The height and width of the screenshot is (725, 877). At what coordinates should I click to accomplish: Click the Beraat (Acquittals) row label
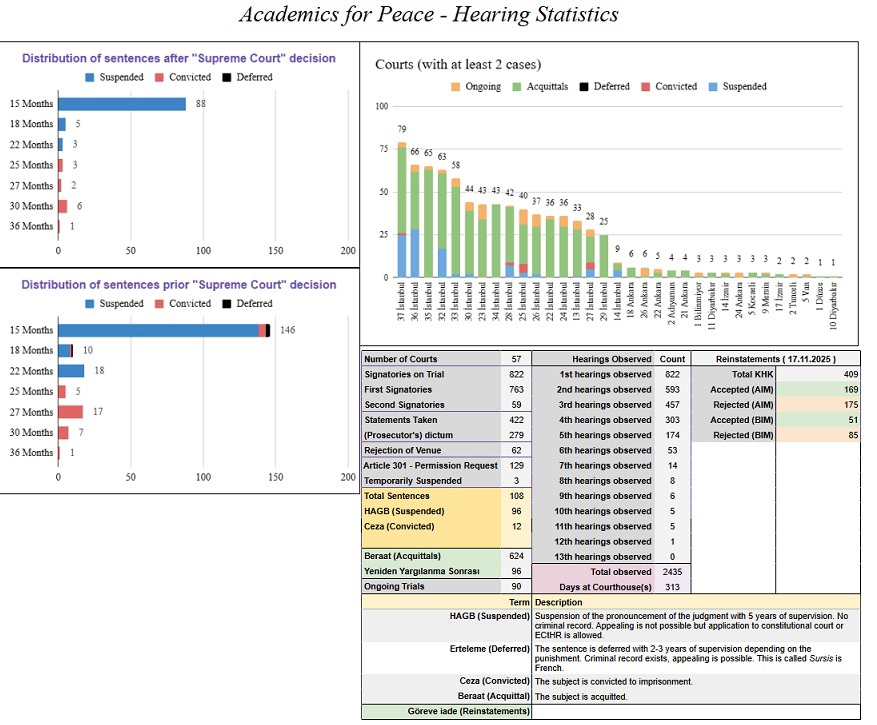[430, 556]
